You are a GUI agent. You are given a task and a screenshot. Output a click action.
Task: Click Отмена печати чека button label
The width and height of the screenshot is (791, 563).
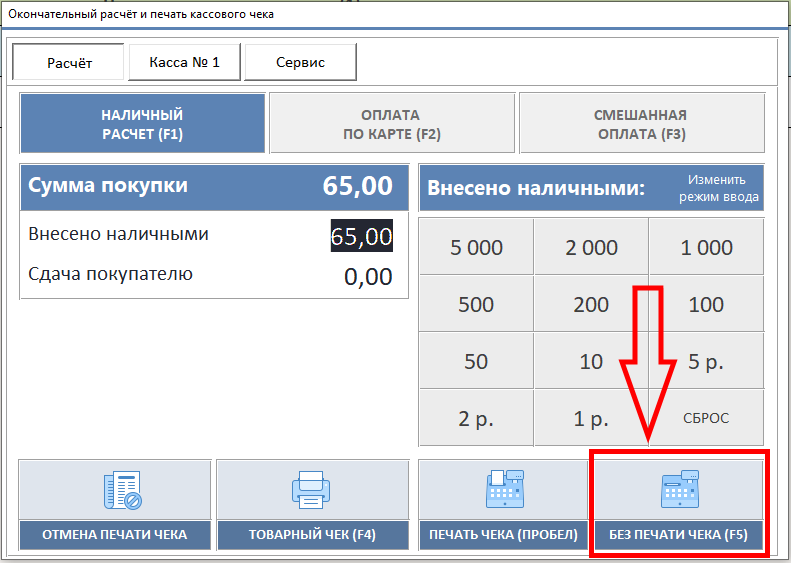point(114,535)
